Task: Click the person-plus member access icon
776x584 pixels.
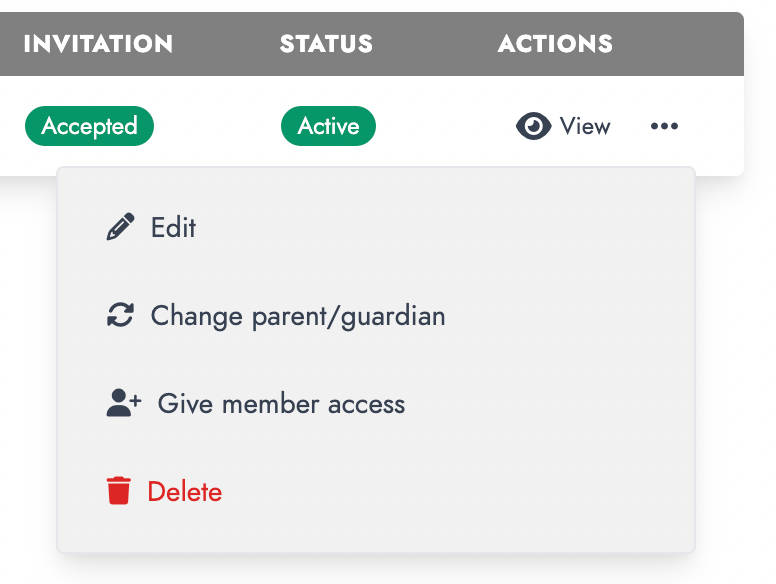Action: coord(124,403)
